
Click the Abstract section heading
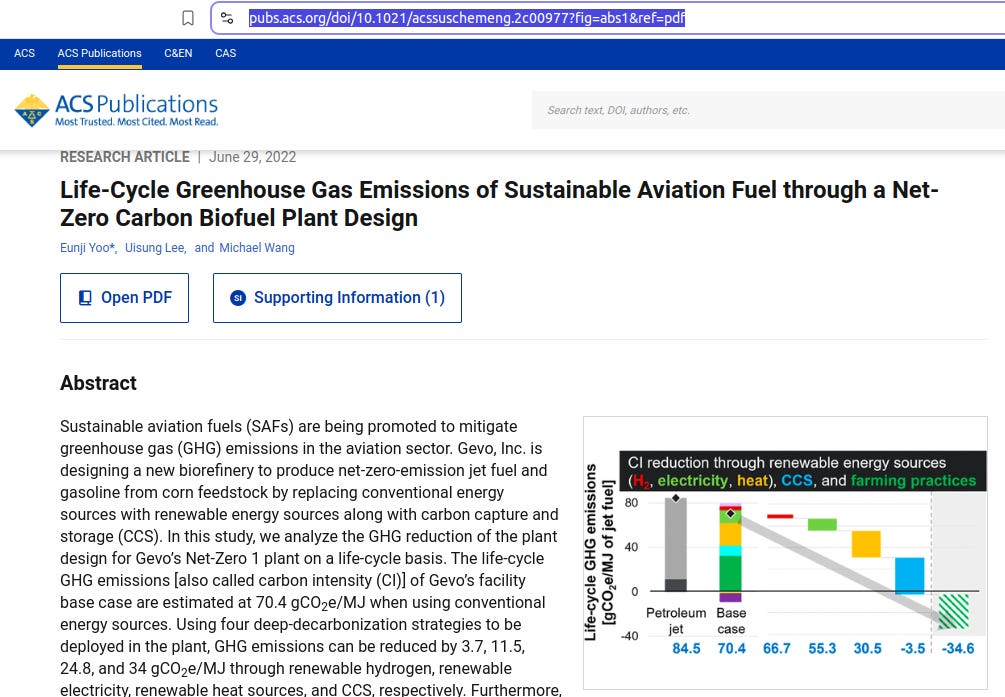pos(98,383)
